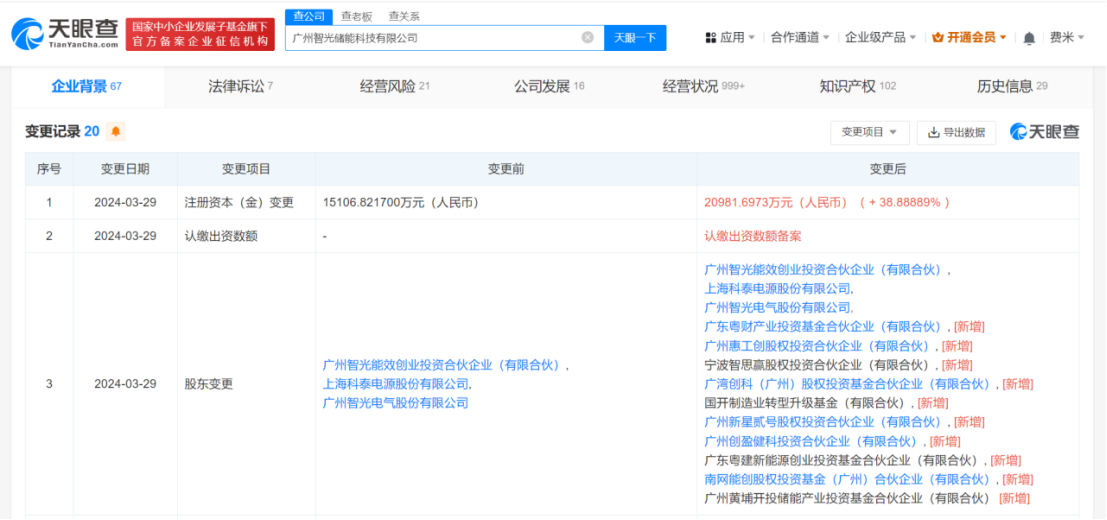Clear the search box with the X icon
1107x520 pixels.
click(587, 38)
